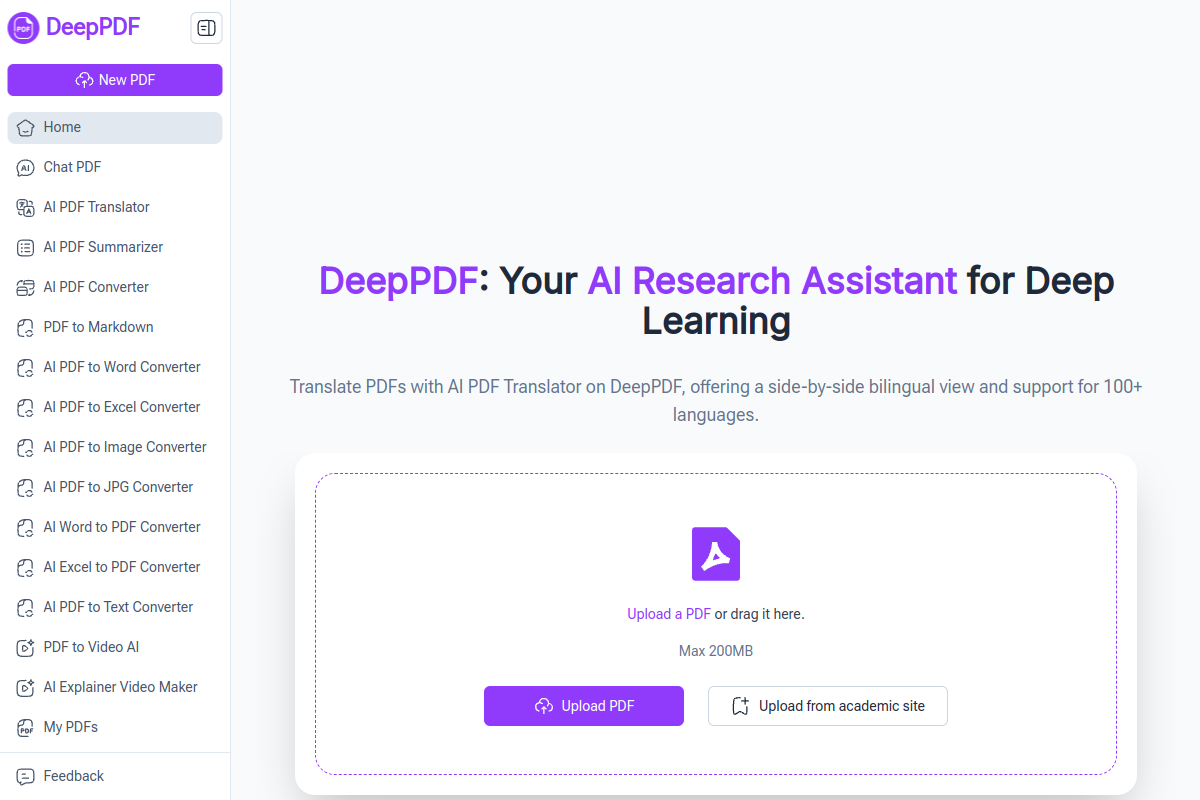Click Upload from academic site button
Viewport: 1200px width, 800px height.
pyautogui.click(x=828, y=706)
